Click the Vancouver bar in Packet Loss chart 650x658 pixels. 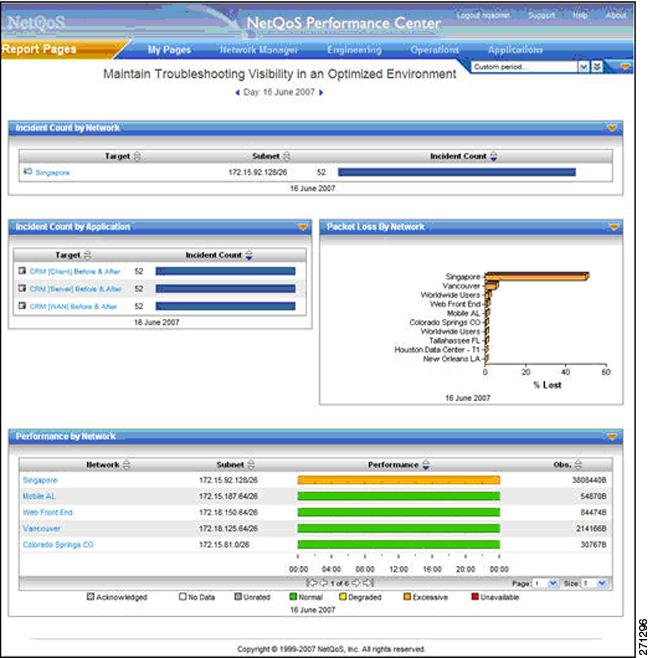492,286
